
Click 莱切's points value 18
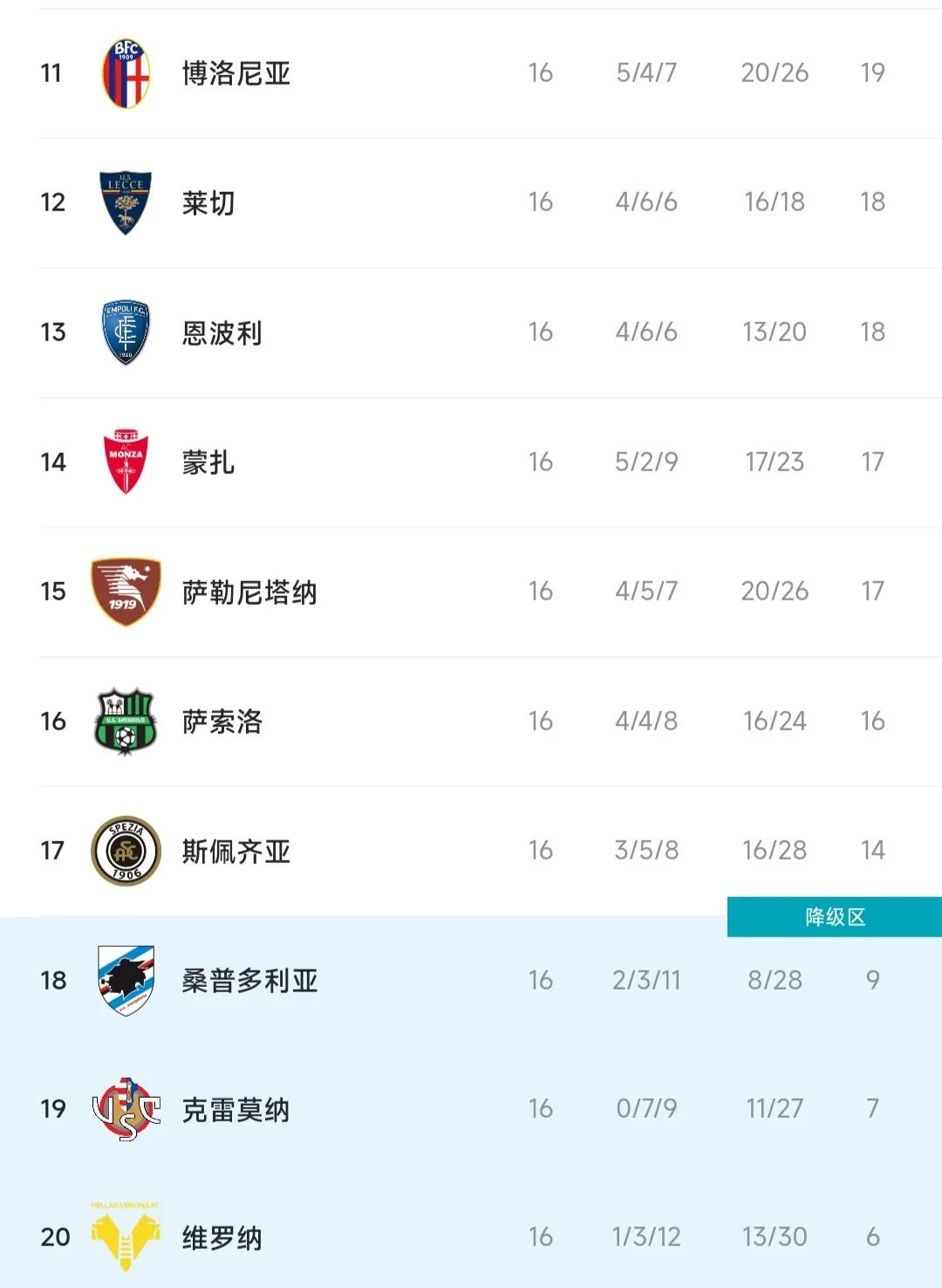tap(871, 202)
